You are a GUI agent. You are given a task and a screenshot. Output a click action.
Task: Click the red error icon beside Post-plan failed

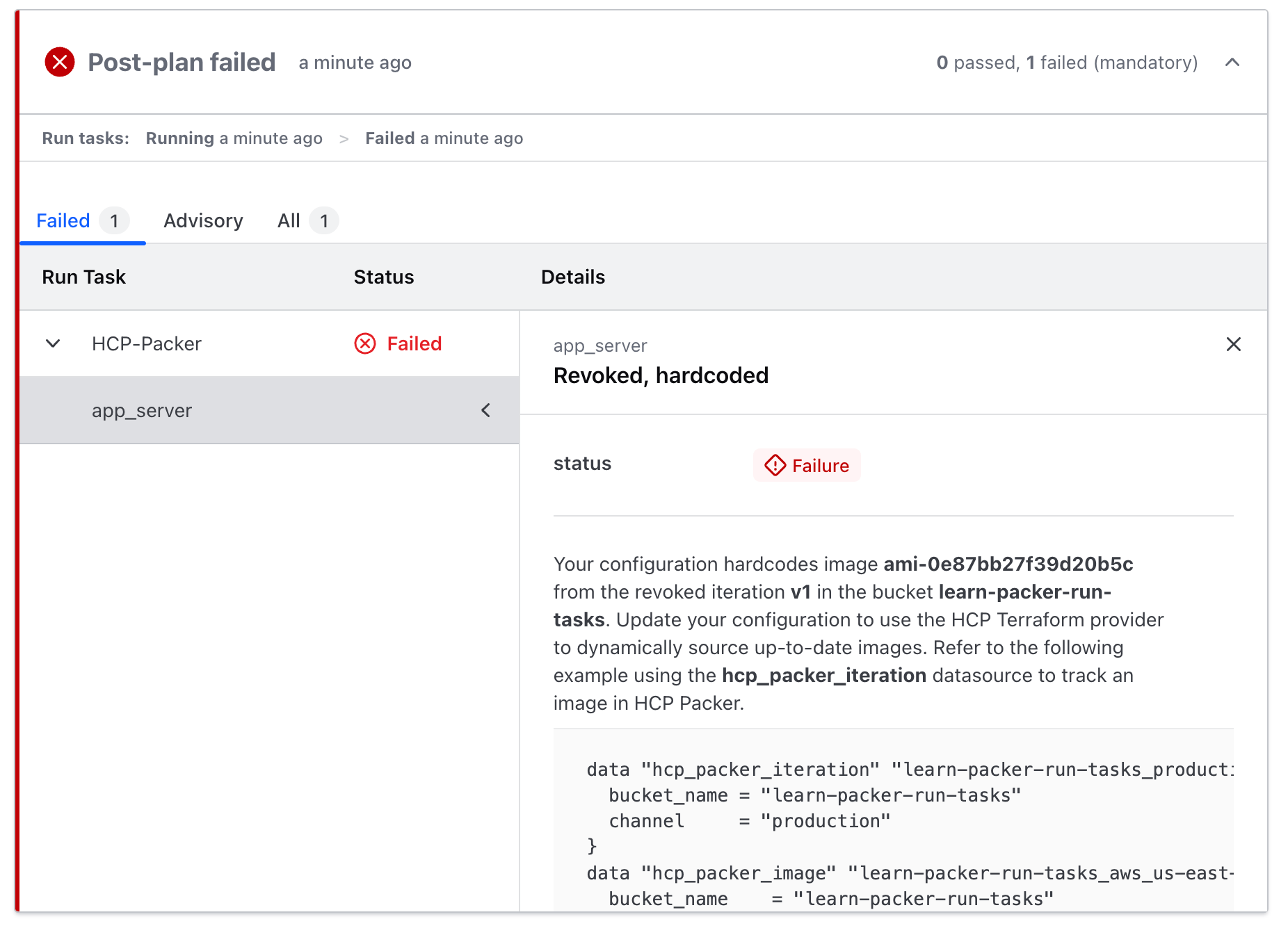coord(60,63)
